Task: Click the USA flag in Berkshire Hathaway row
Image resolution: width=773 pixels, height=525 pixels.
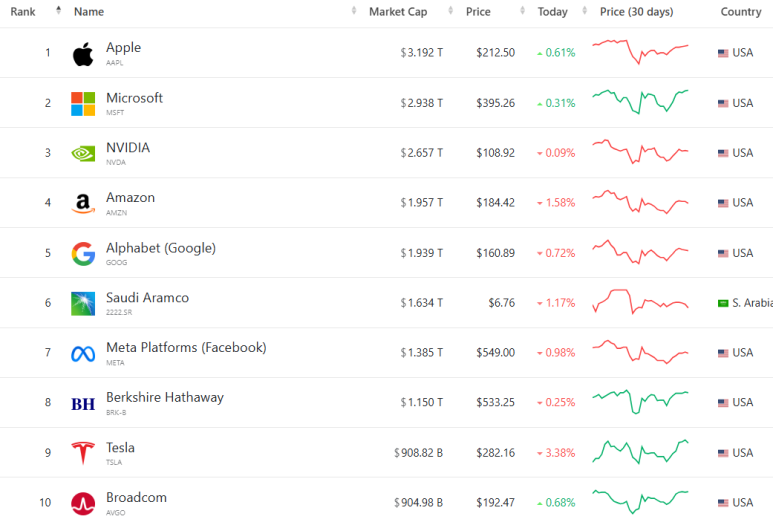Action: click(723, 403)
